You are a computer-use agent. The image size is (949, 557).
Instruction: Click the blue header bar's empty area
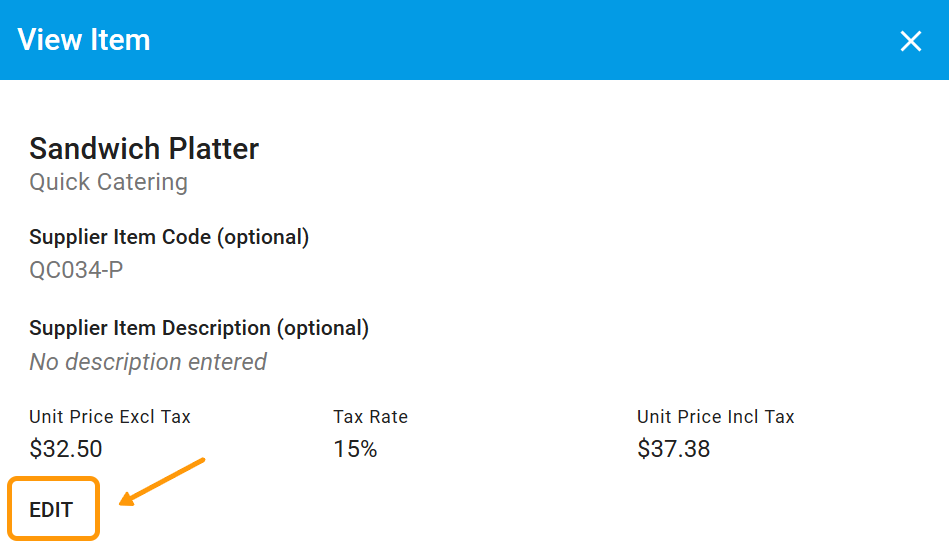coord(500,40)
